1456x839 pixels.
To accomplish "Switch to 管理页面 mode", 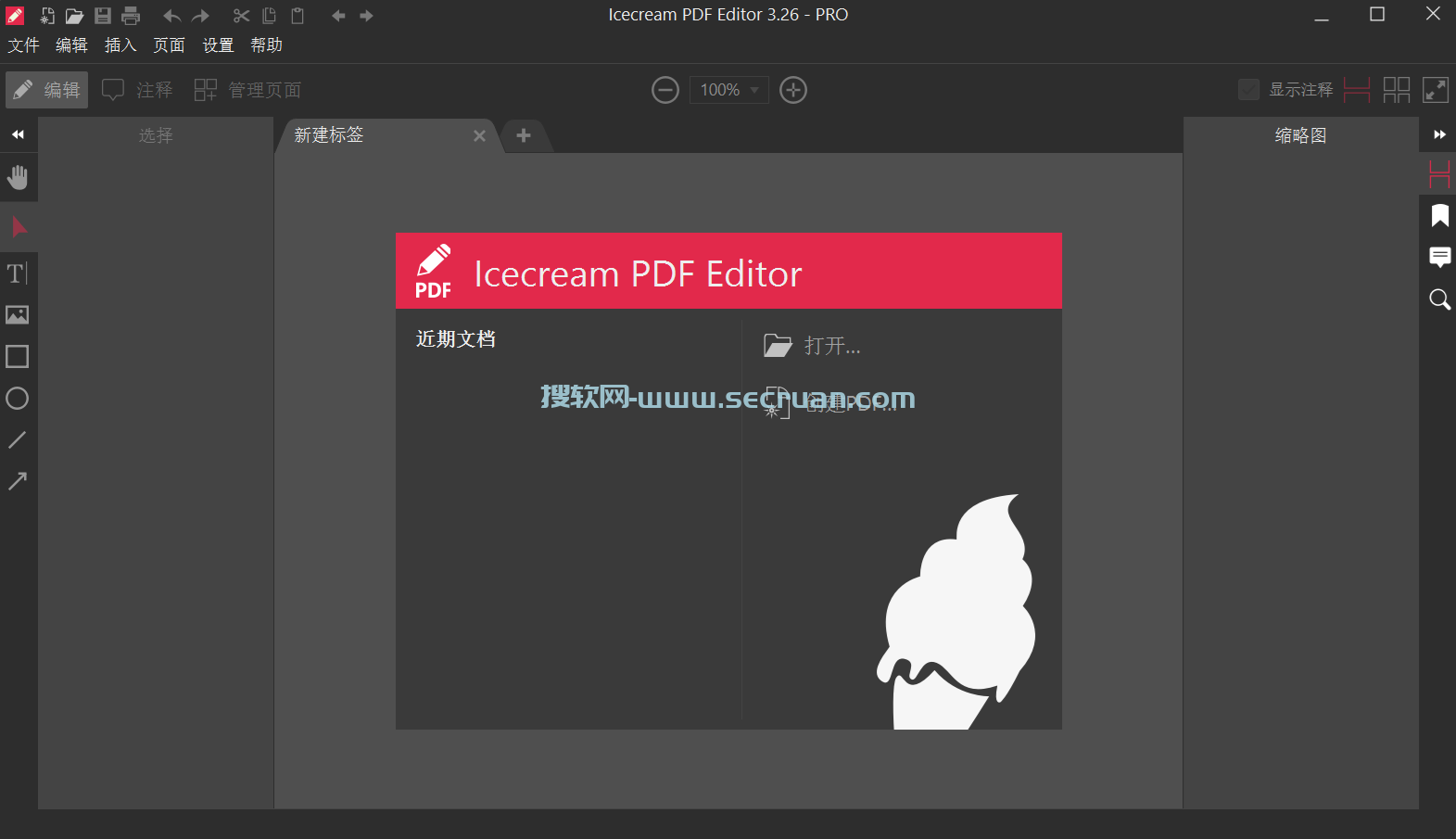I will tap(247, 90).
